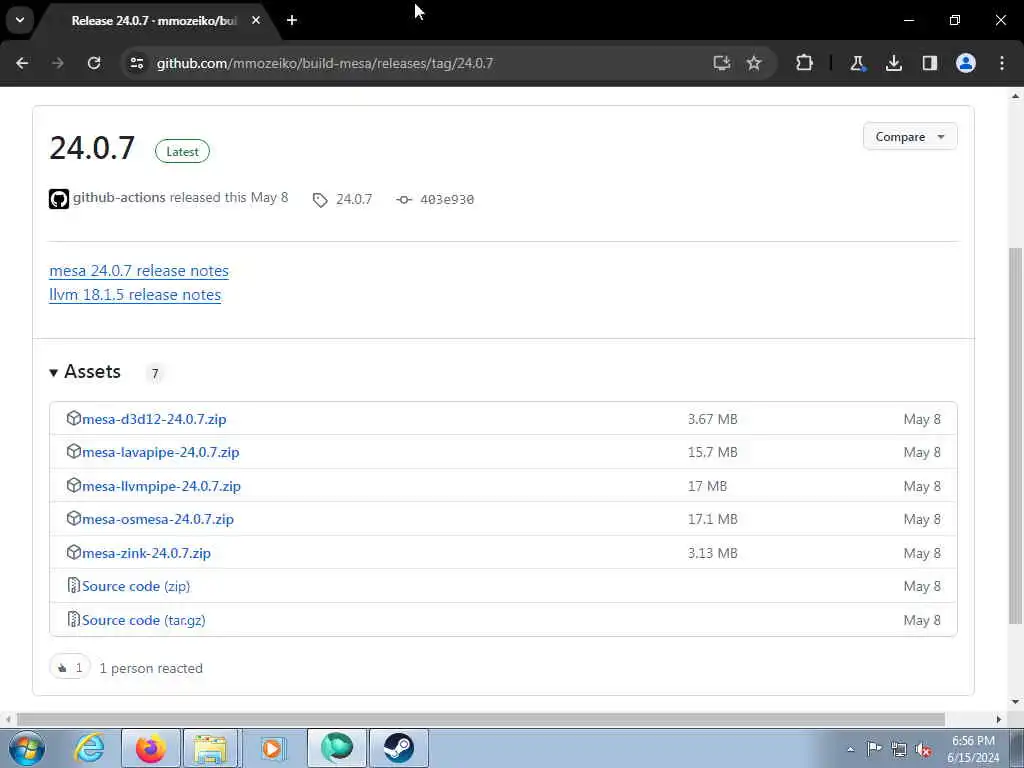1024x768 pixels.
Task: Download mesa-osmesa-24.0.7.zip
Action: click(158, 519)
